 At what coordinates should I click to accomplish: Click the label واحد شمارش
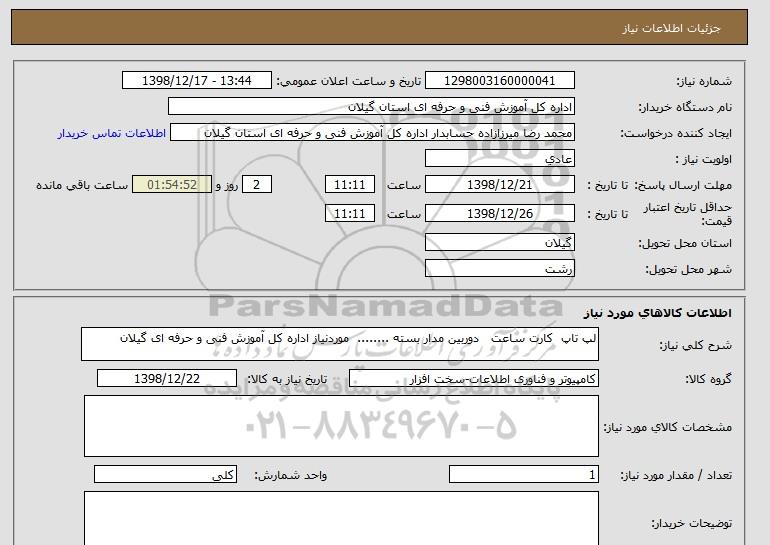(x=291, y=475)
